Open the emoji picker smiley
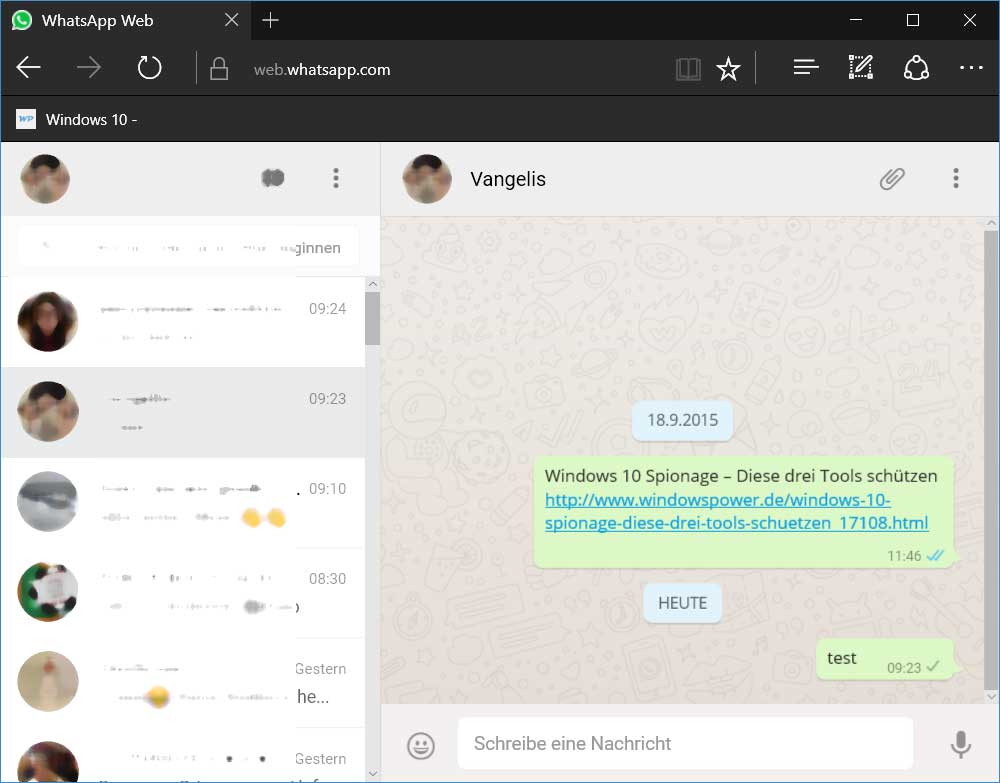Image resolution: width=1000 pixels, height=783 pixels. click(421, 745)
